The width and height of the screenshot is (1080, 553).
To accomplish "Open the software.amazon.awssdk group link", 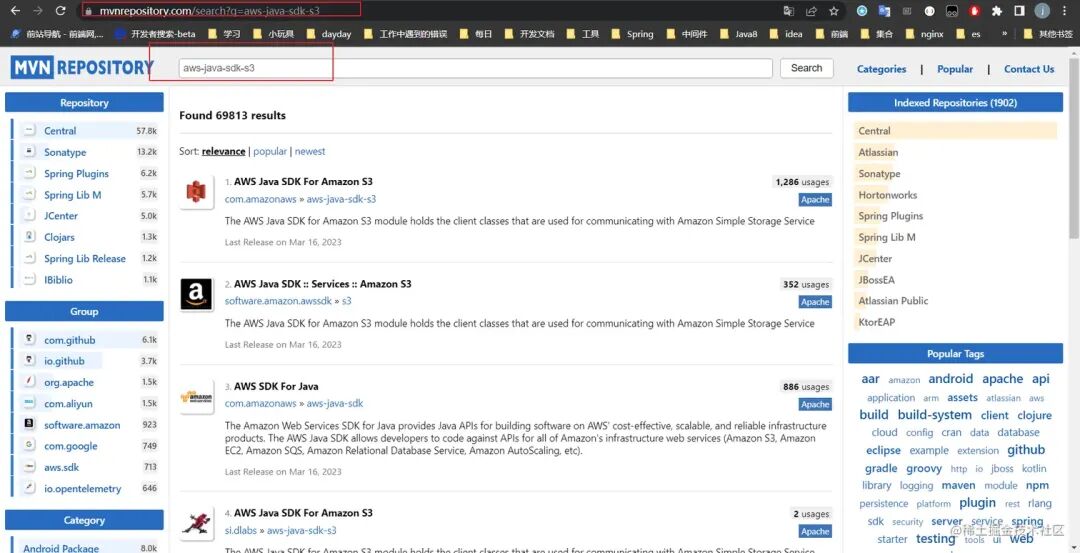I will pos(278,301).
